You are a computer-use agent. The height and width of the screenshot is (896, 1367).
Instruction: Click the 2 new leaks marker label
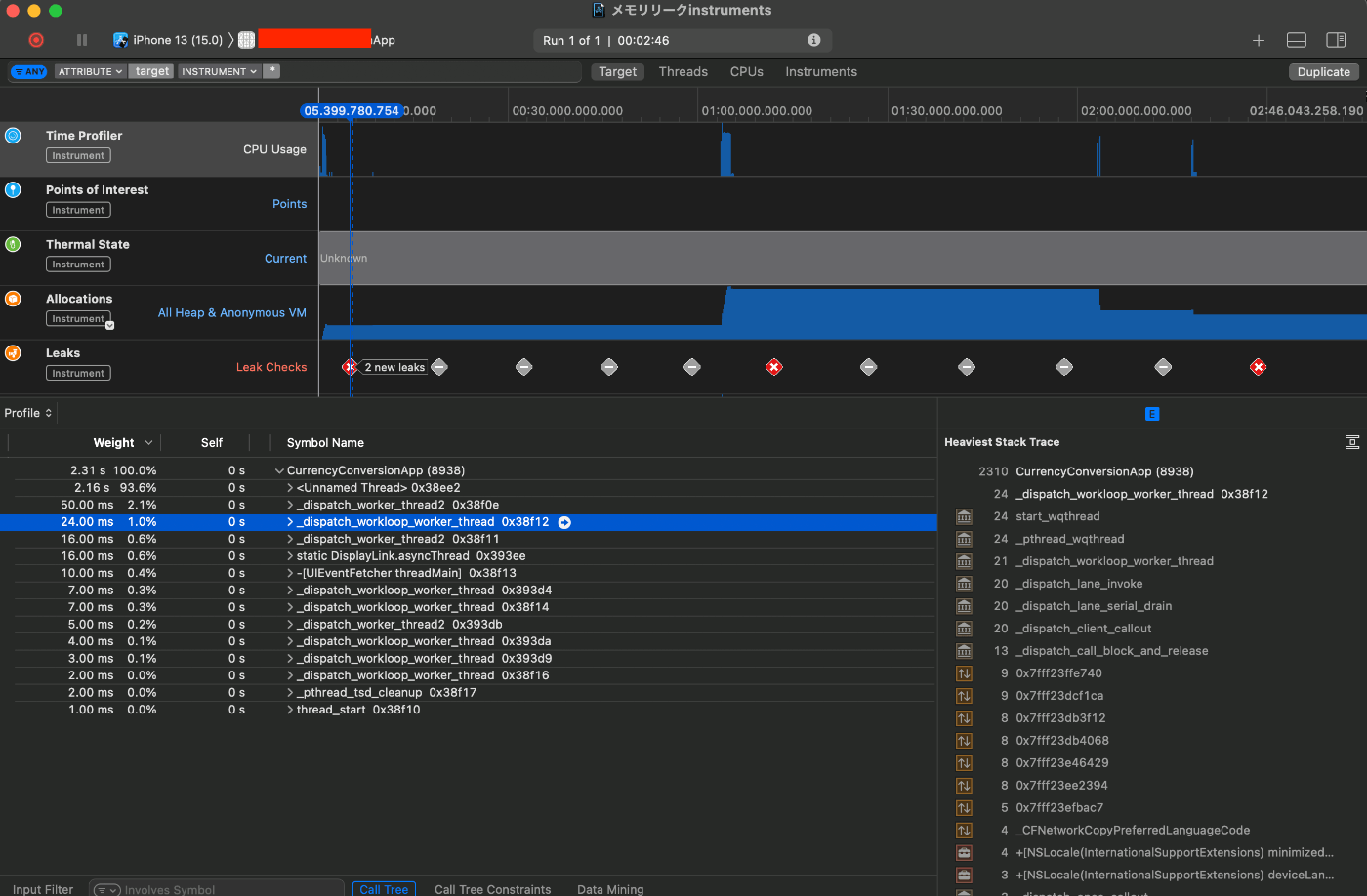point(394,367)
